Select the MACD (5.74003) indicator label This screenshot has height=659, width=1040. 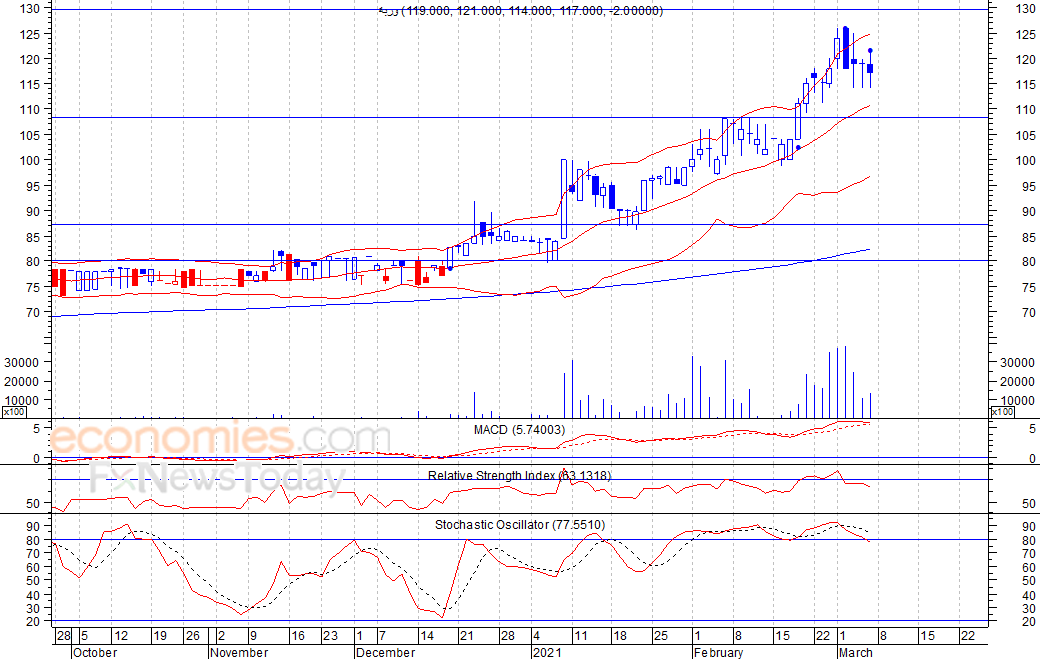pyautogui.click(x=519, y=430)
